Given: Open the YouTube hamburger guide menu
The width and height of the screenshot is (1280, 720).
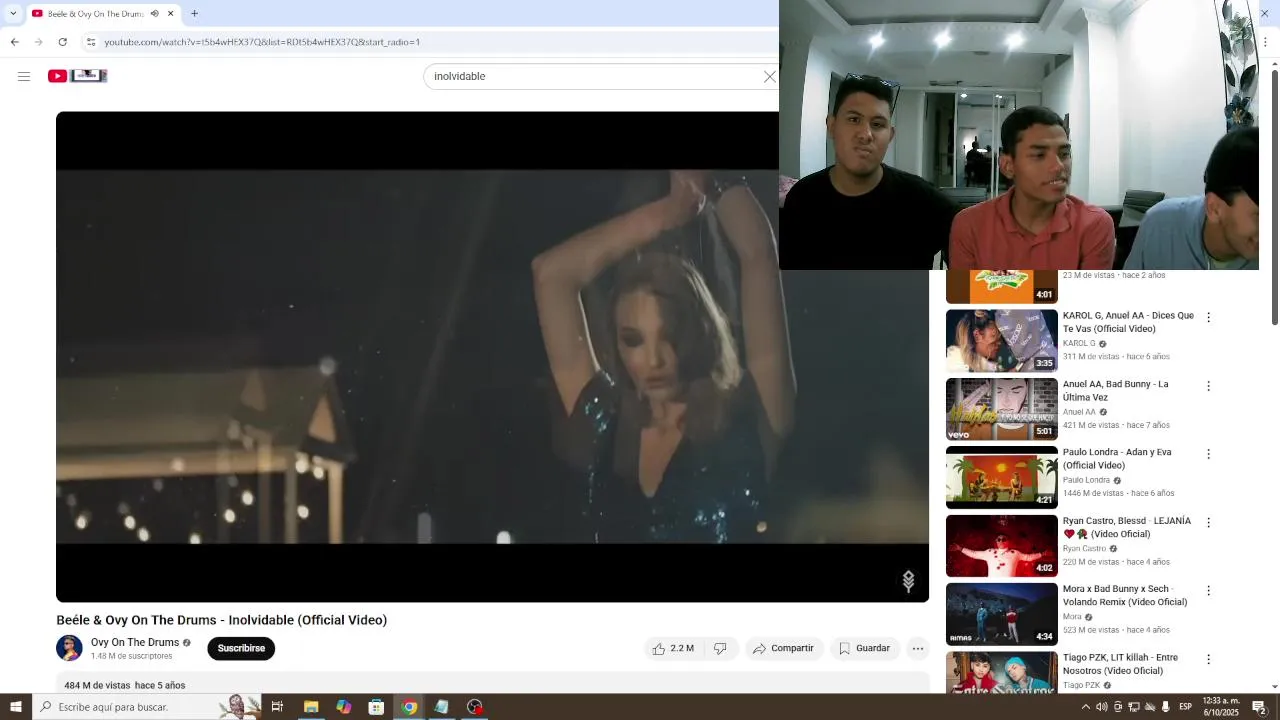Looking at the screenshot, I should [x=24, y=76].
